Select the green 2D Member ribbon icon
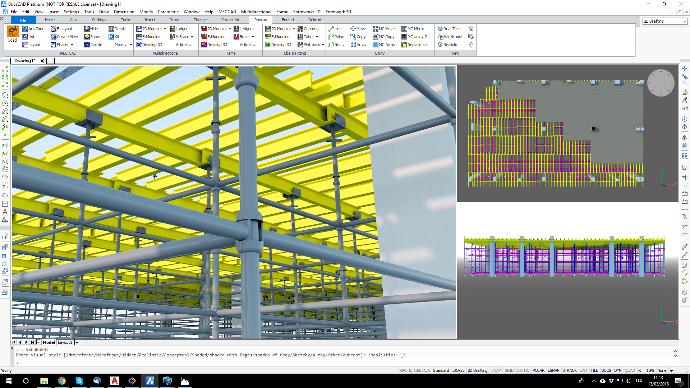690x388 pixels. pyautogui.click(x=268, y=29)
